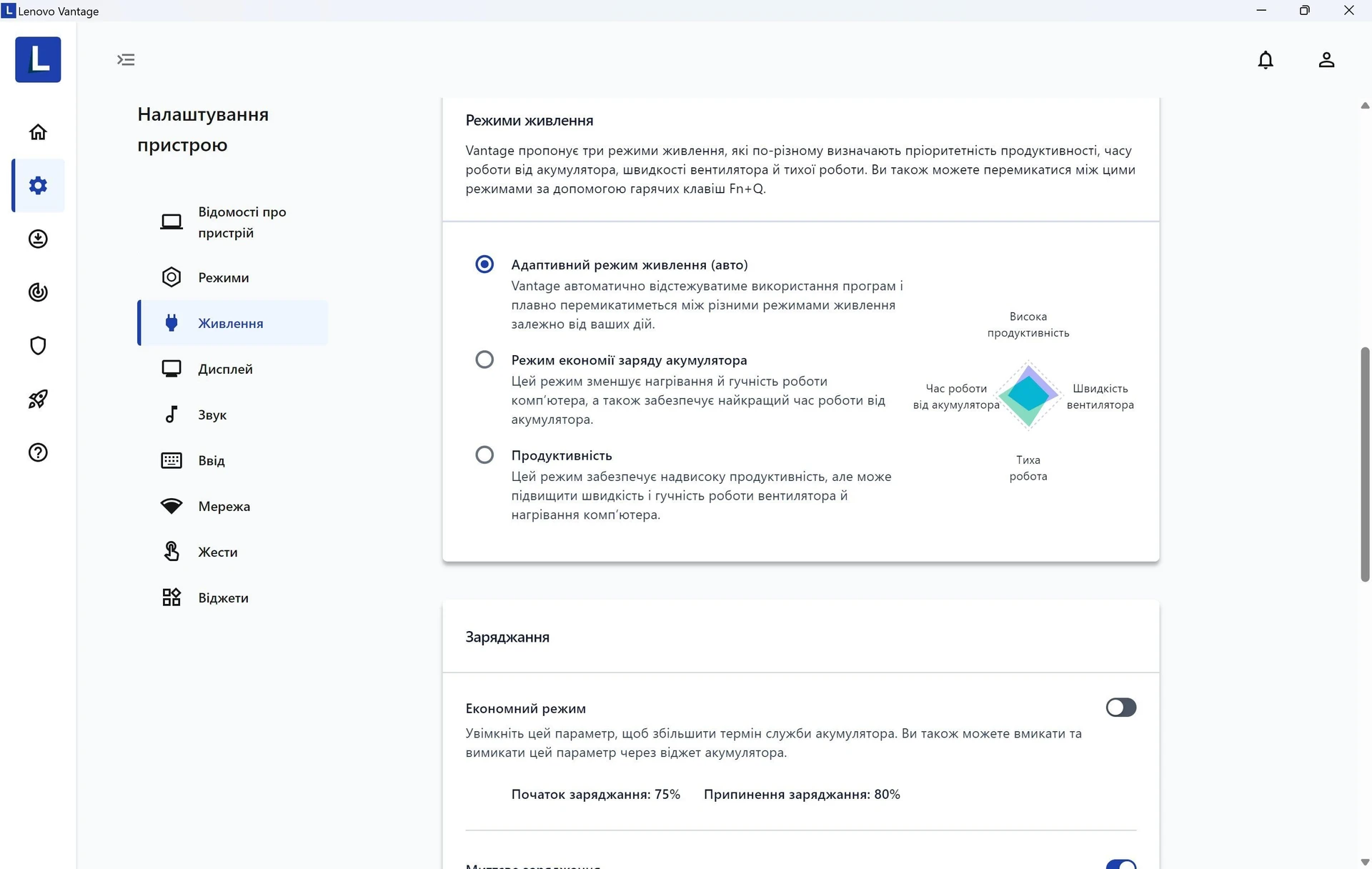Screen dimensions: 1372x869
Task: Open System Update download icon in the sidebar
Action: (38, 239)
